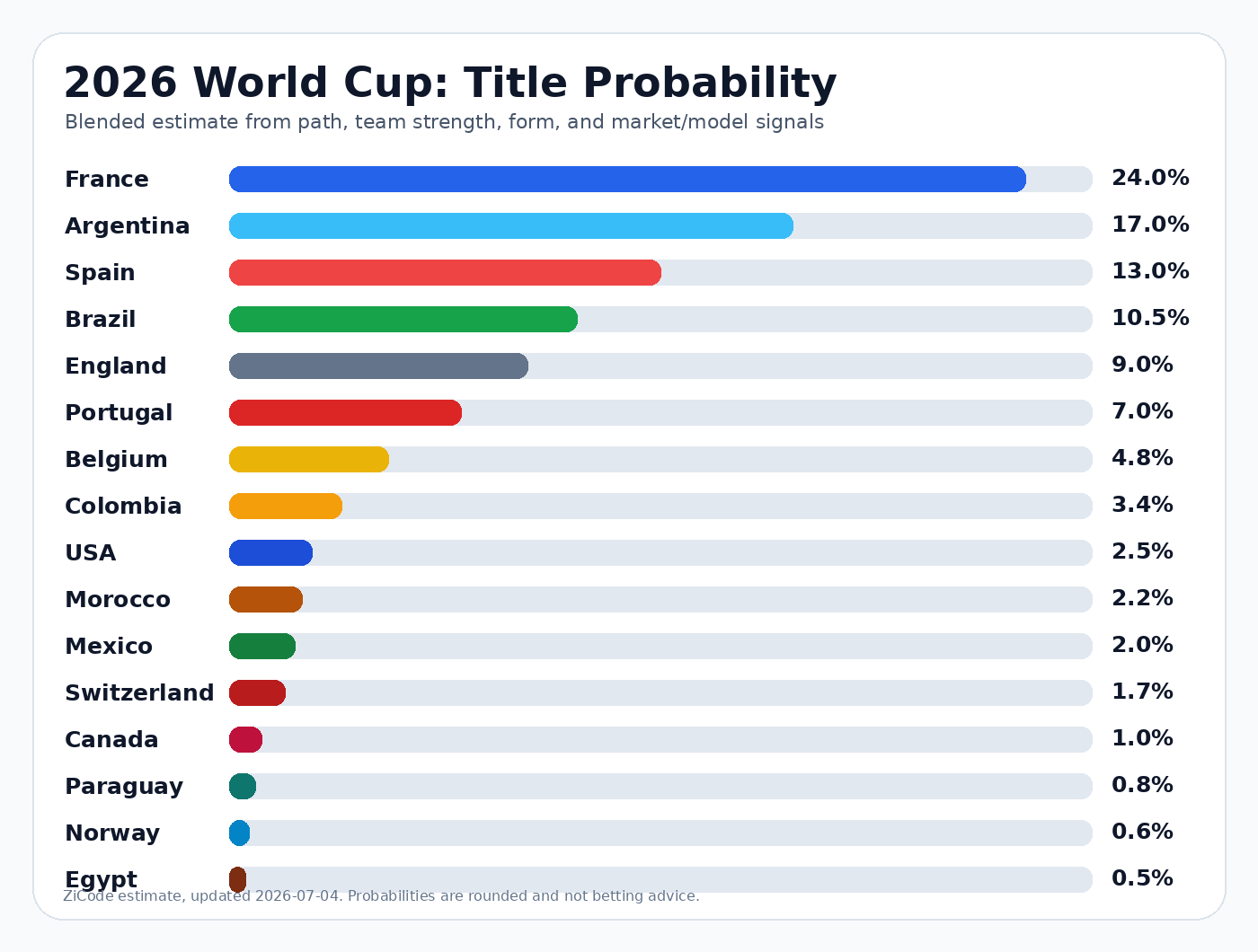Click the Portugal red bar
Screen dimensions: 1258x952
click(x=345, y=412)
